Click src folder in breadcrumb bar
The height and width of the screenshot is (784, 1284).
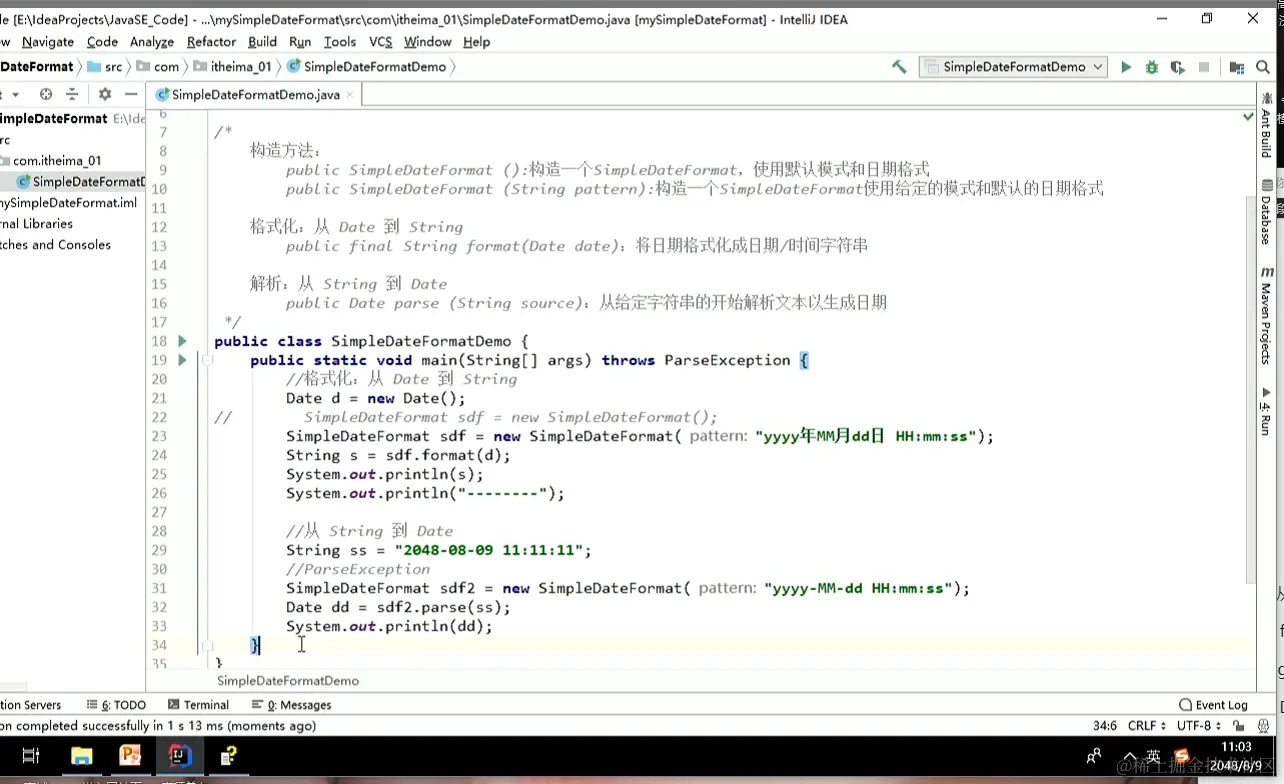coord(105,67)
